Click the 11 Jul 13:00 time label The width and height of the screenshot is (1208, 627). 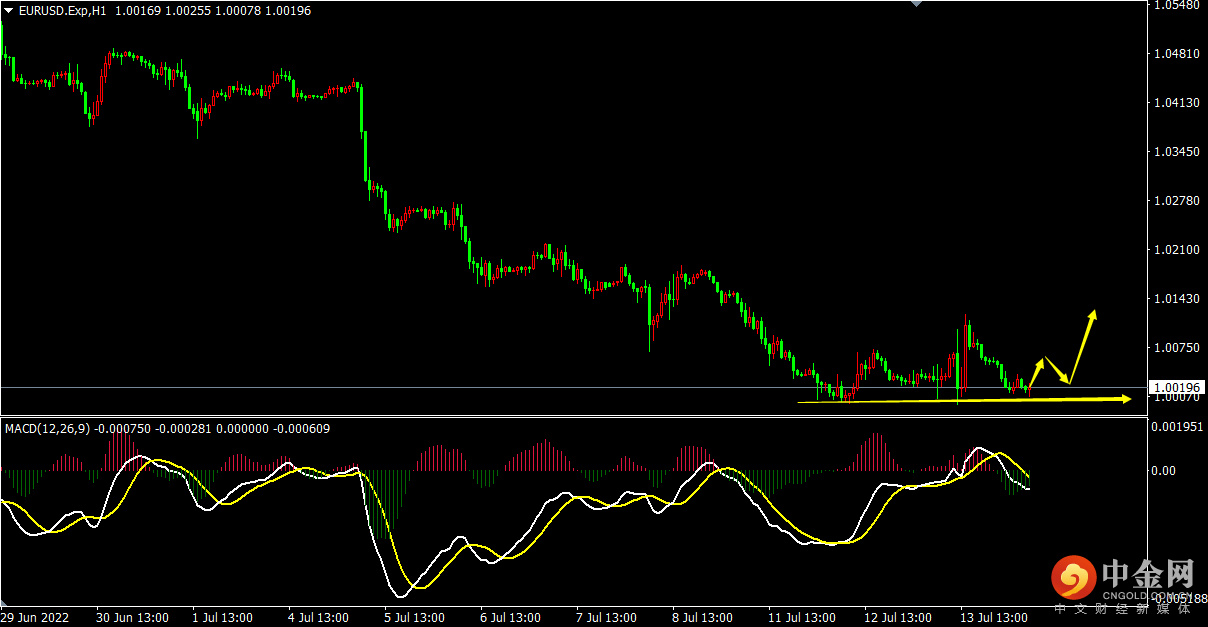coord(802,618)
